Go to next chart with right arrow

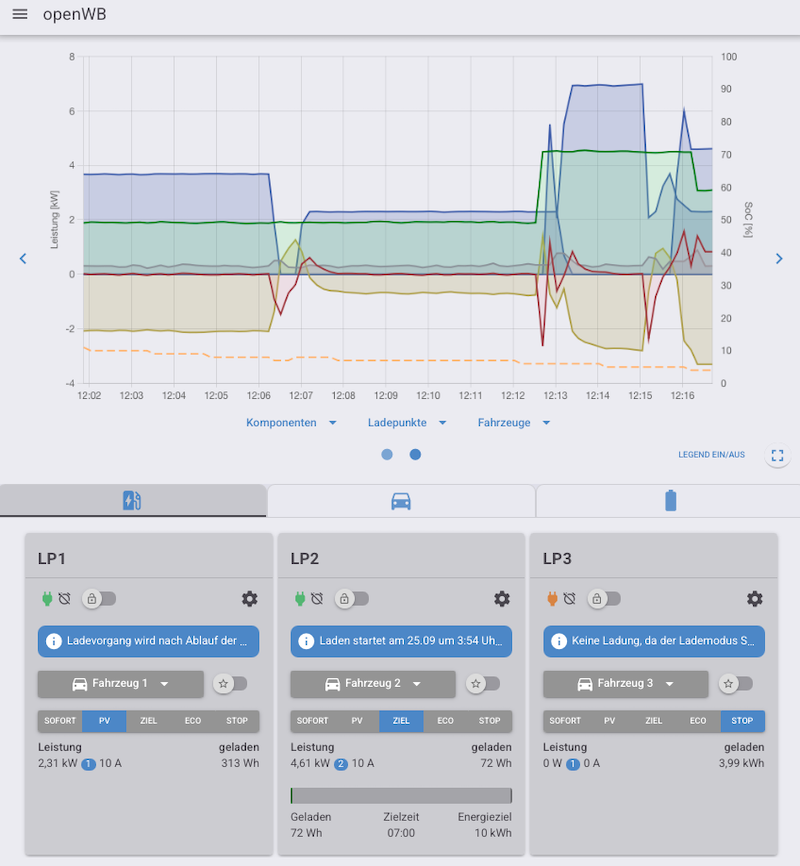click(x=779, y=259)
